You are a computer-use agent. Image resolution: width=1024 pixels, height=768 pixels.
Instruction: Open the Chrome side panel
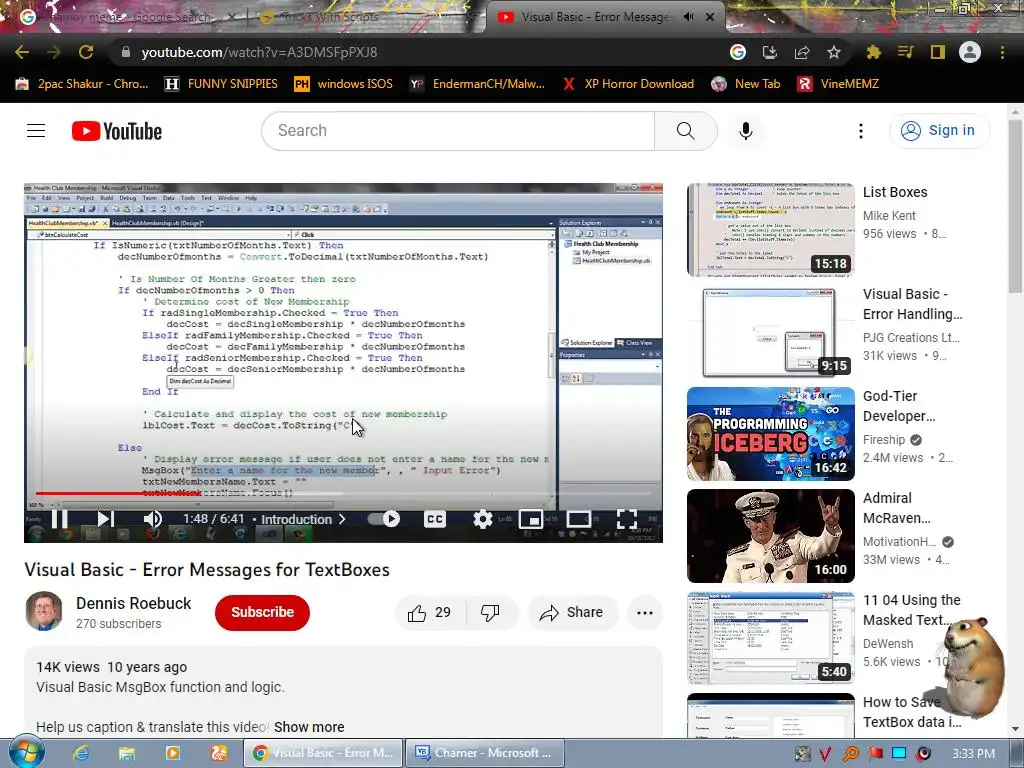coord(938,52)
